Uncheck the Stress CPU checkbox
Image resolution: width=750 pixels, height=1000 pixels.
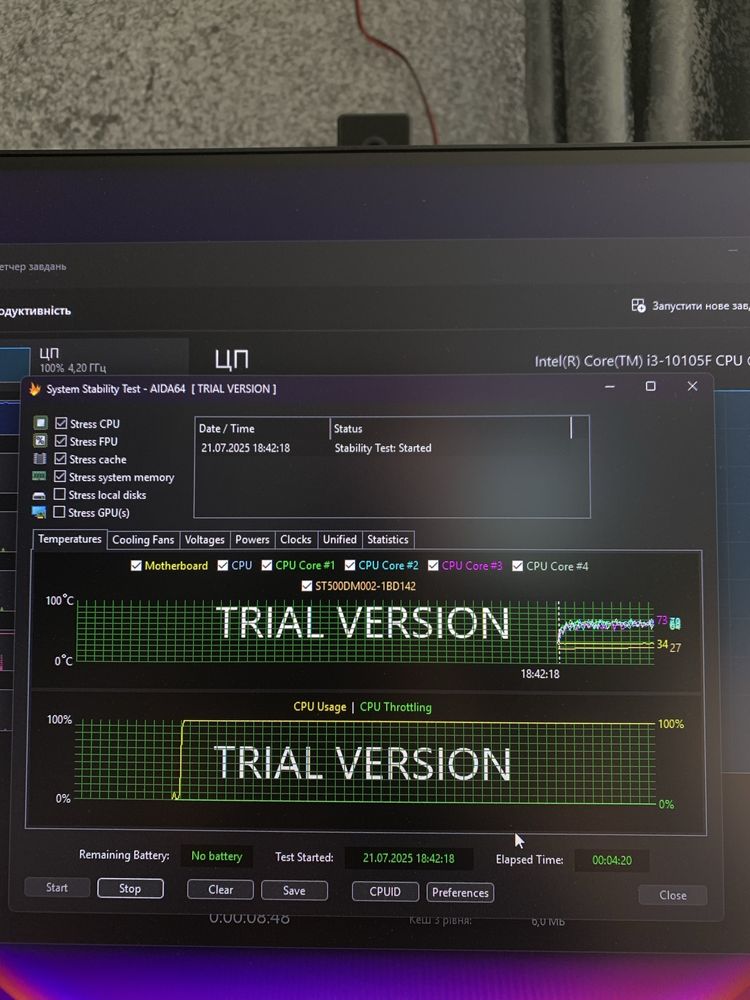[x=61, y=423]
